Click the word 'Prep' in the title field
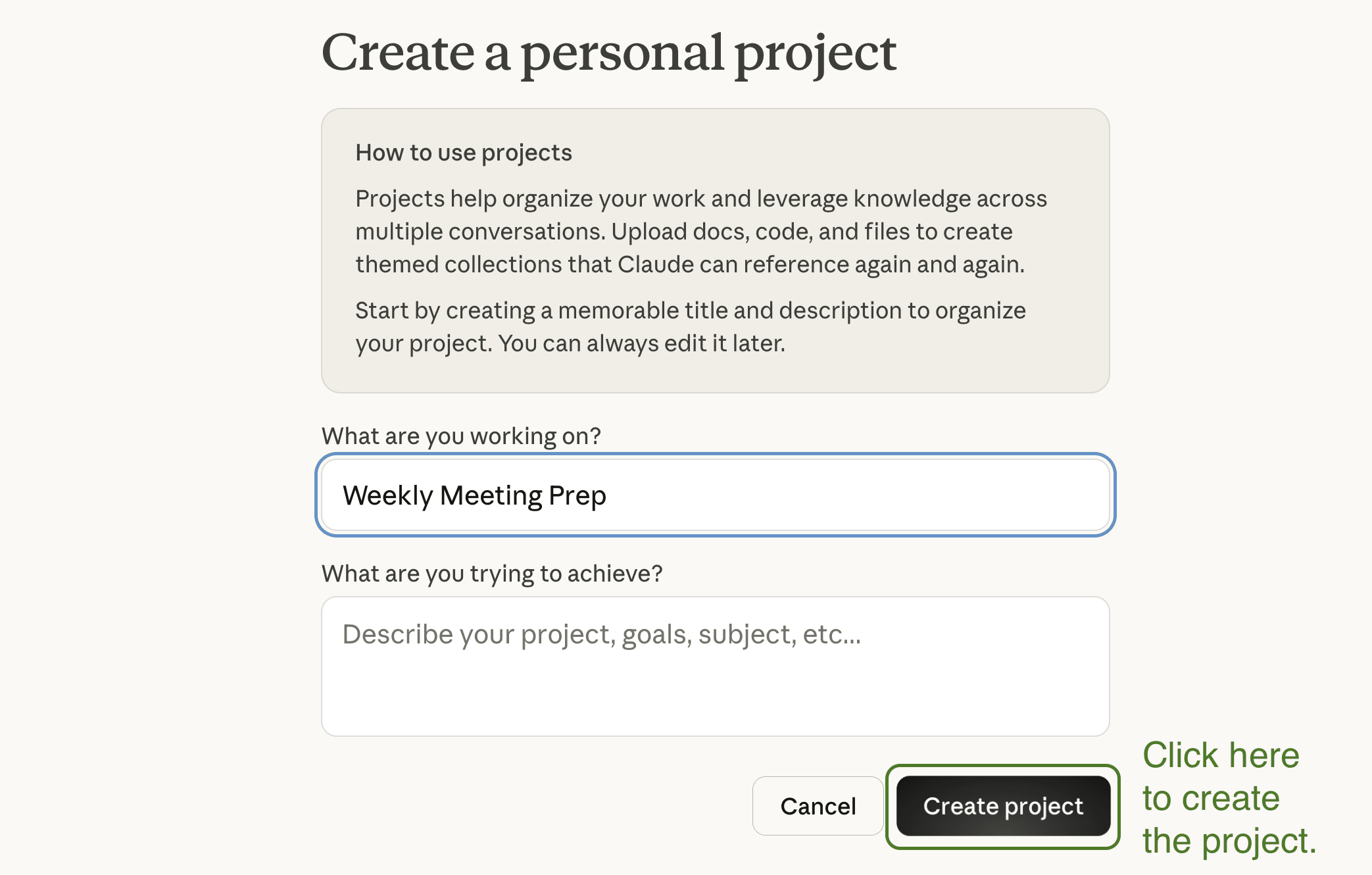Viewport: 1372px width, 875px height. (577, 495)
